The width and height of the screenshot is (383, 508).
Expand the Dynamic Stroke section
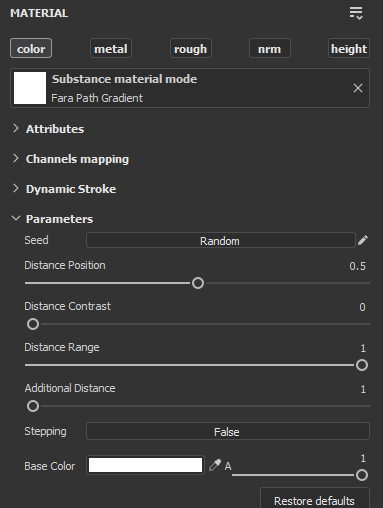coord(16,189)
